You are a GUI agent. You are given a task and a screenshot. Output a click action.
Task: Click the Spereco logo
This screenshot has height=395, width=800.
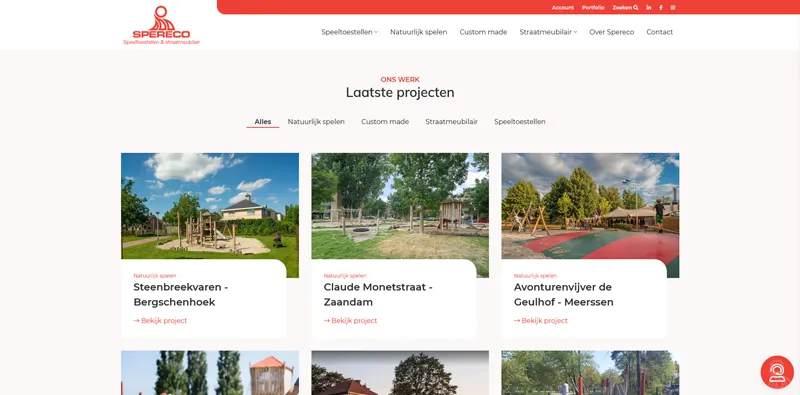point(161,25)
